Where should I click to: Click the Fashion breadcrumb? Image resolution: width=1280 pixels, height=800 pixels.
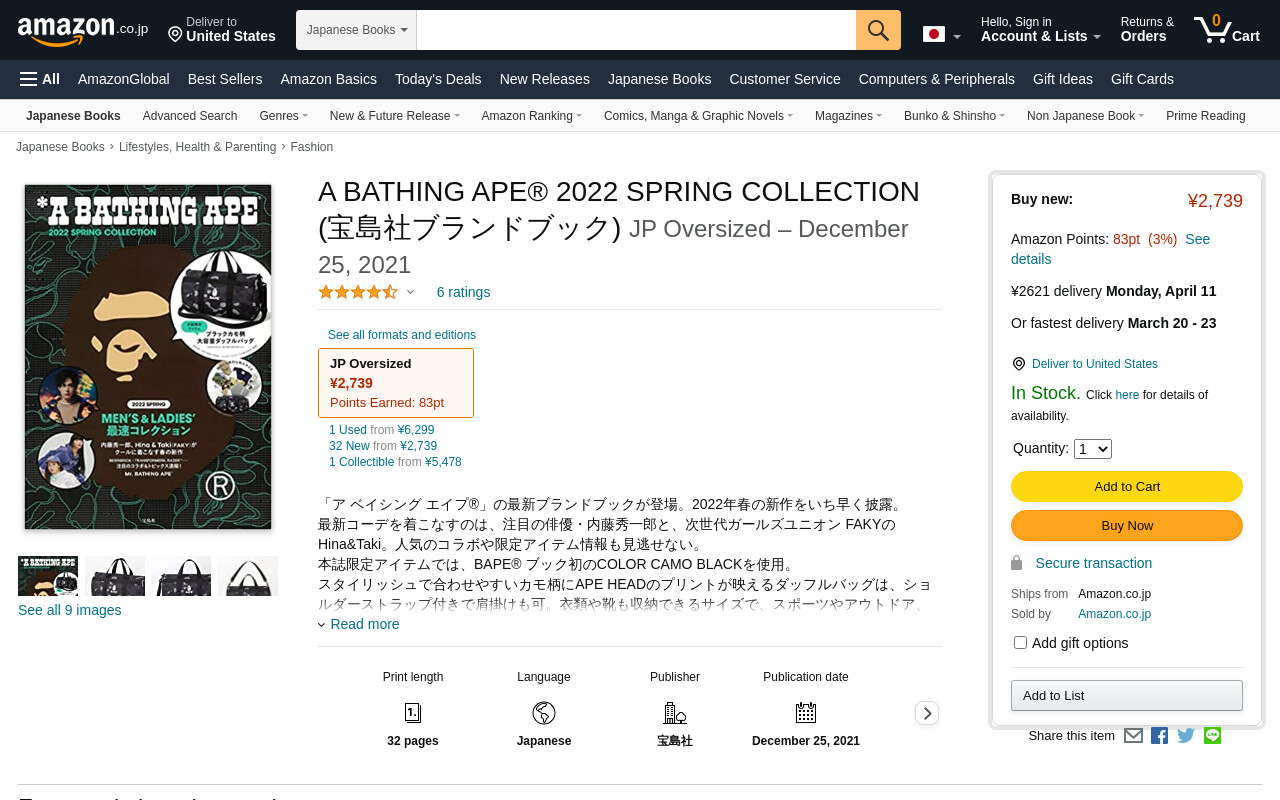[312, 147]
